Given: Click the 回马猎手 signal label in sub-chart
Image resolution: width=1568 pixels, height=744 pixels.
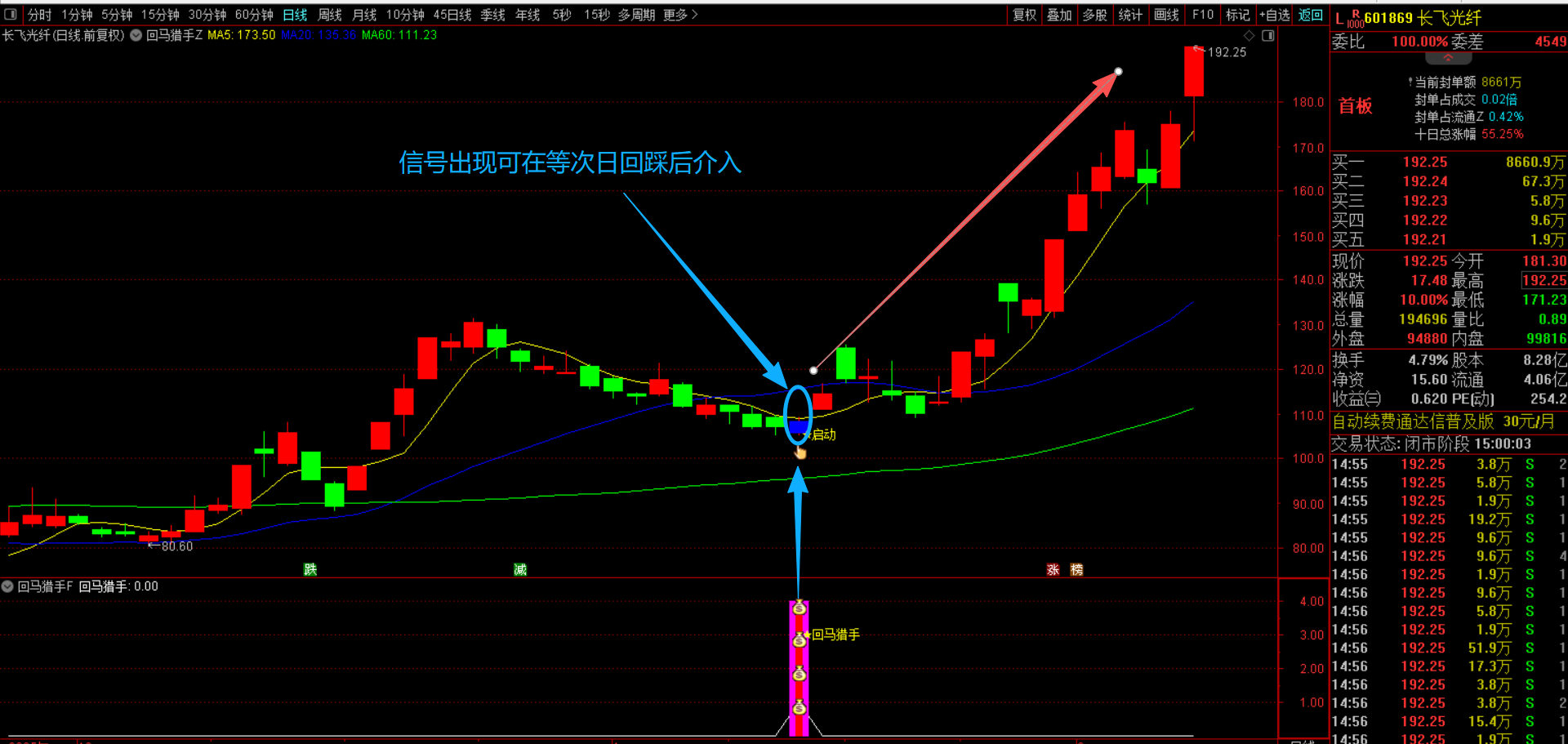Looking at the screenshot, I should tap(835, 635).
